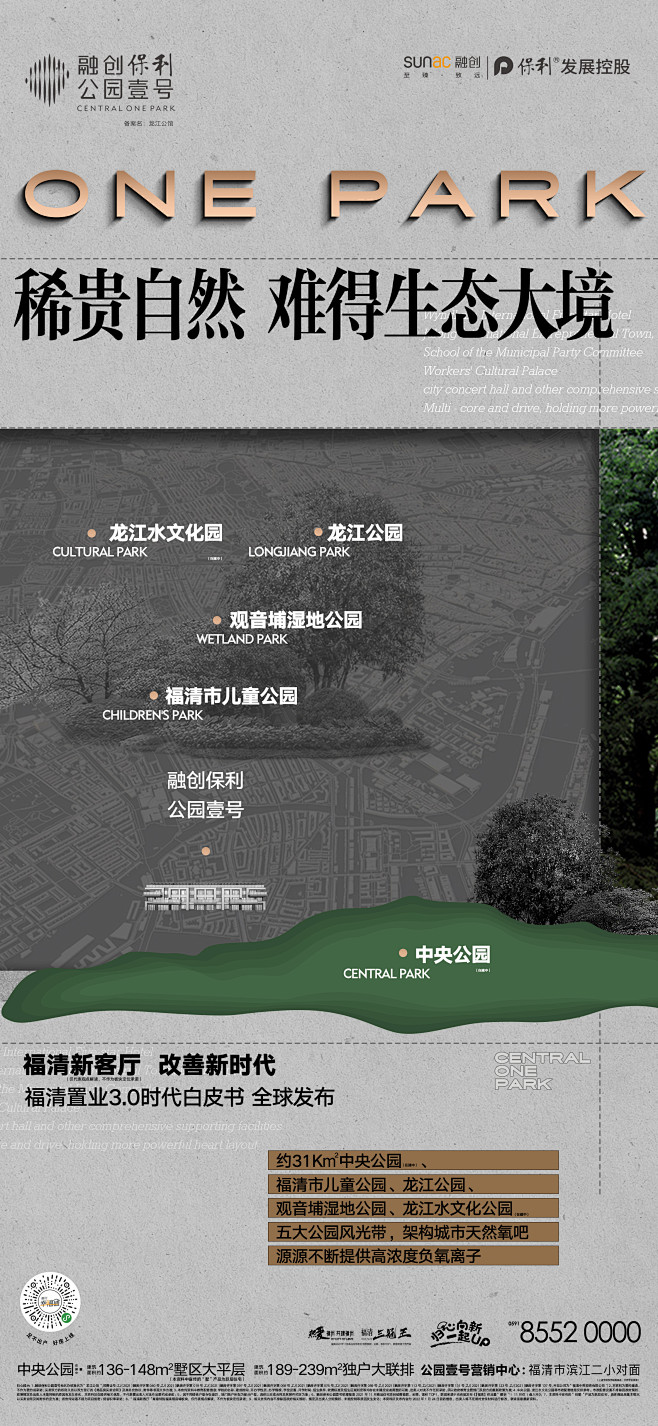Click the white building outline illustration
This screenshot has width=658, height=1426.
pyautogui.click(x=205, y=897)
